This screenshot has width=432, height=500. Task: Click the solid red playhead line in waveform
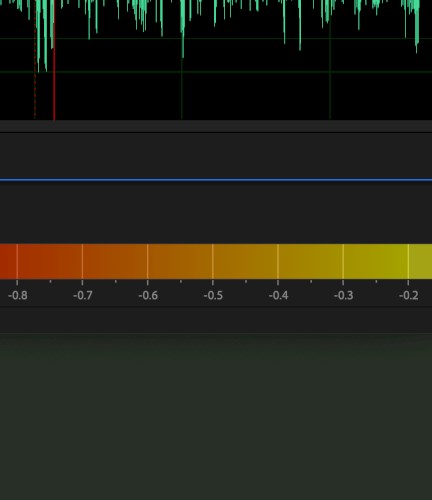click(x=54, y=60)
